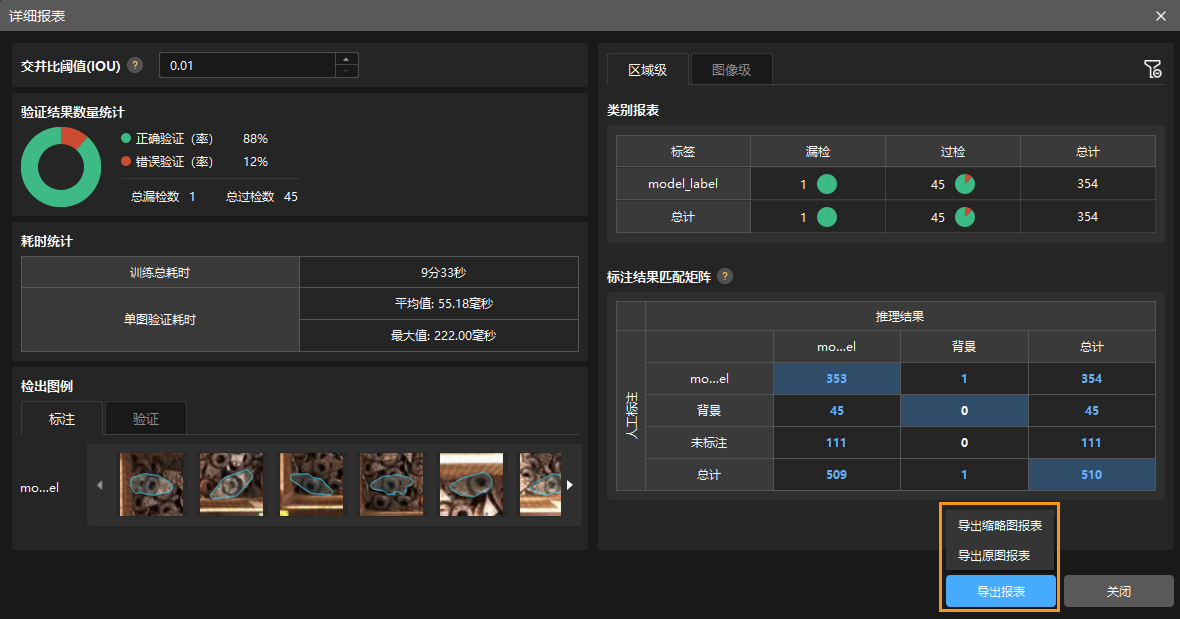Click the 353 cell in matching matrix
The height and width of the screenshot is (619, 1180).
836,379
